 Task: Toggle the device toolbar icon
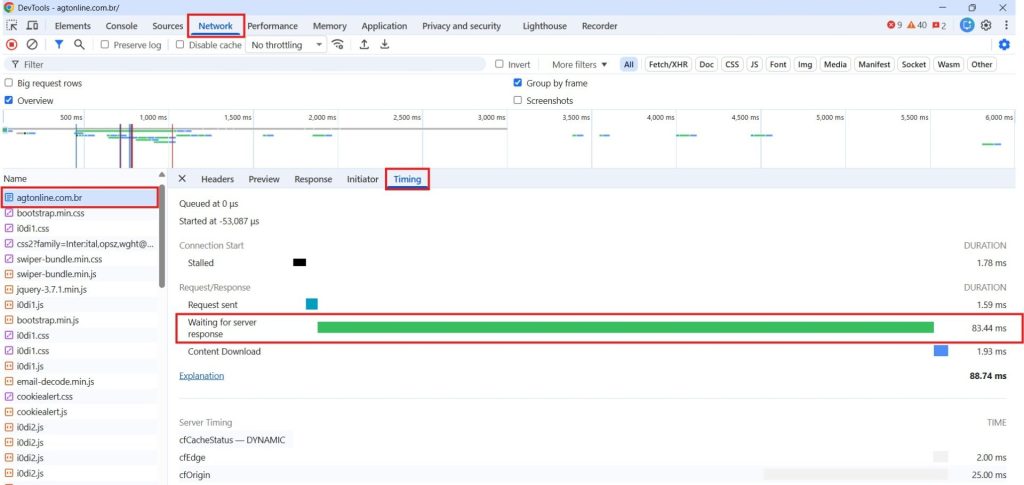pyautogui.click(x=32, y=25)
